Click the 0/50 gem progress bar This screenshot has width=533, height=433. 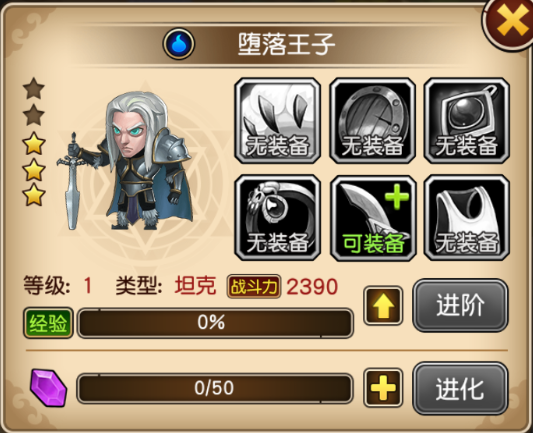(215, 388)
